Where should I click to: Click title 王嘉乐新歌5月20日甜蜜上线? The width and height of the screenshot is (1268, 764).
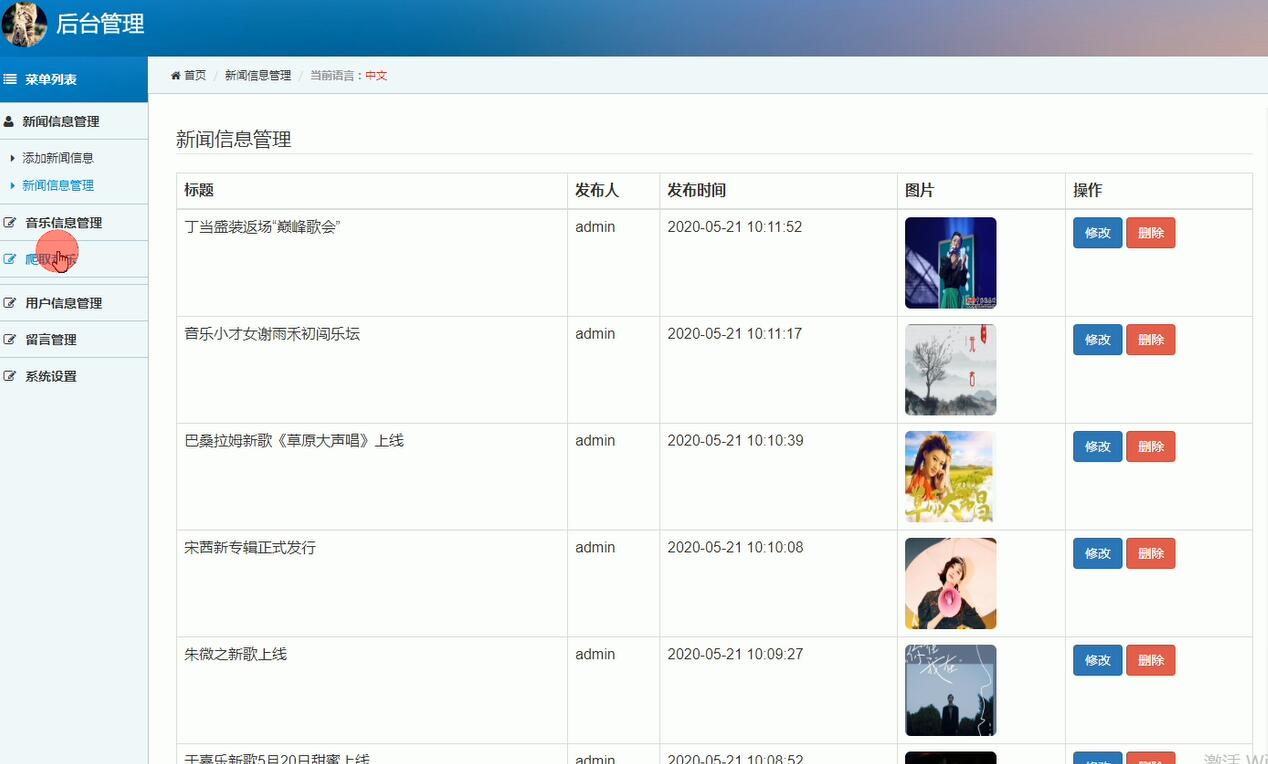pyautogui.click(x=277, y=759)
